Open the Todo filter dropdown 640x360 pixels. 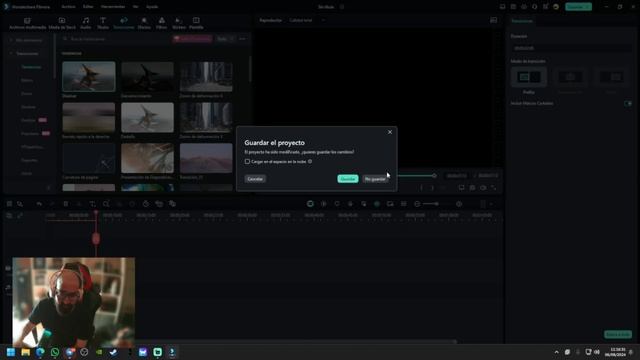pos(225,39)
